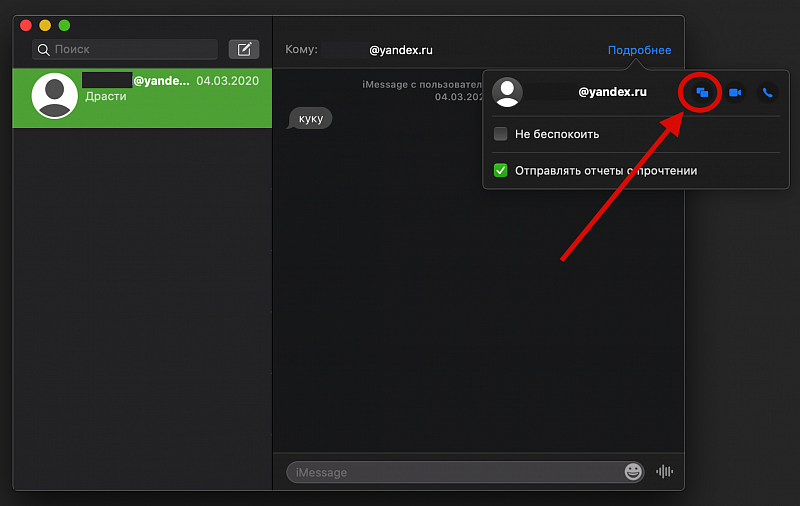Click the "Подробнее" link
This screenshot has width=800, height=506.
(639, 50)
